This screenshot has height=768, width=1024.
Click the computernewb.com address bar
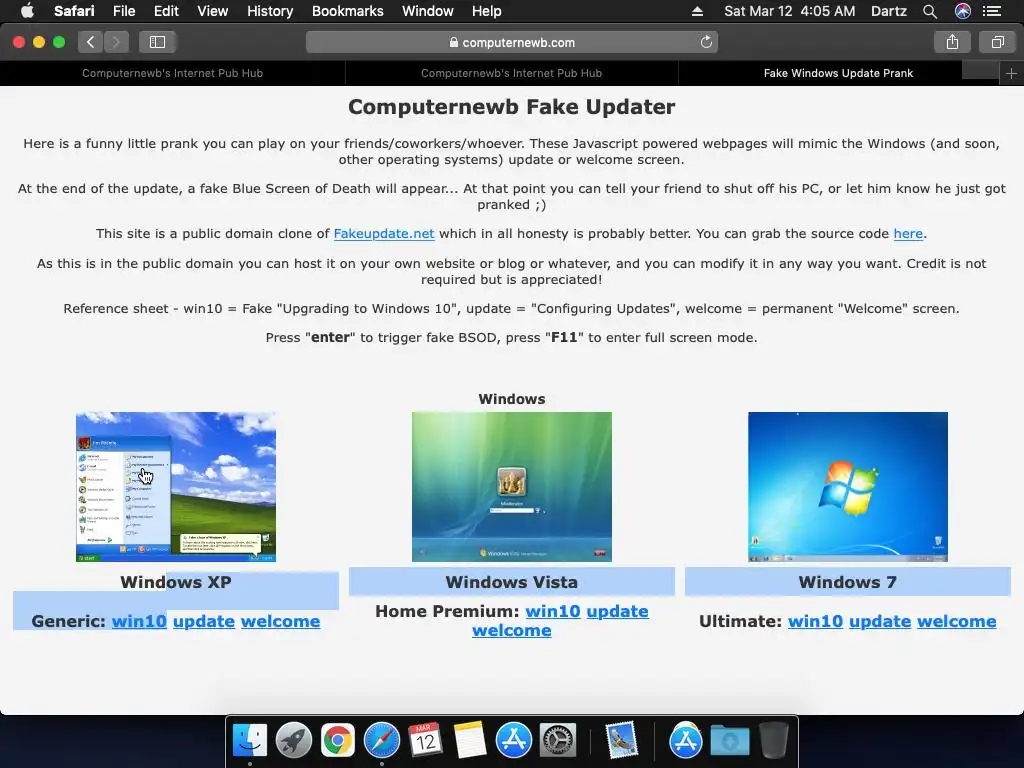coord(511,42)
